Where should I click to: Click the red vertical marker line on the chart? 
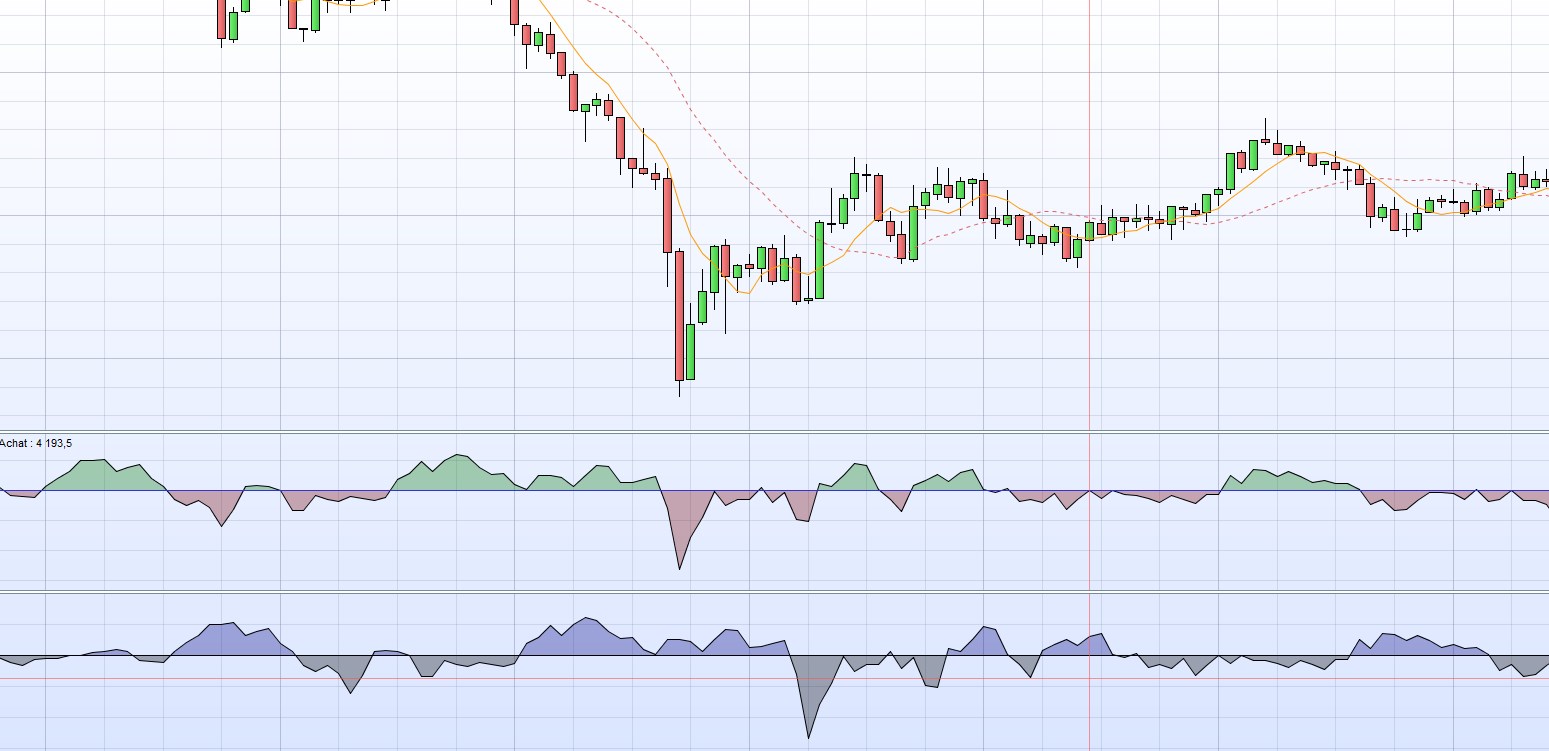(1089, 375)
